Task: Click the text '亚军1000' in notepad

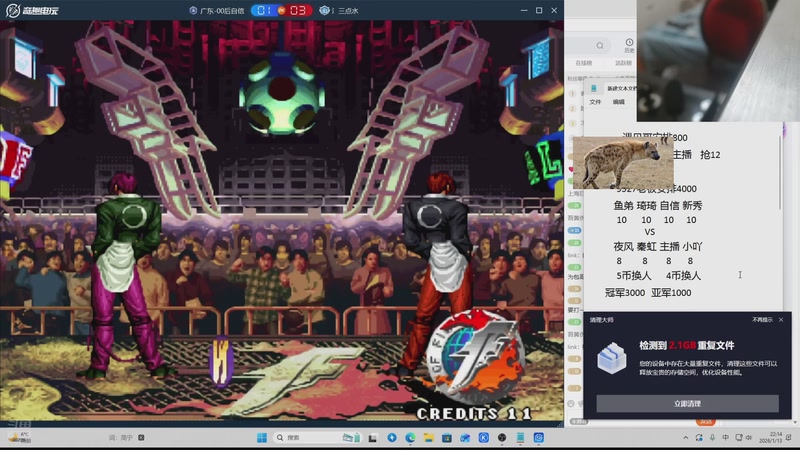Action: (x=671, y=293)
